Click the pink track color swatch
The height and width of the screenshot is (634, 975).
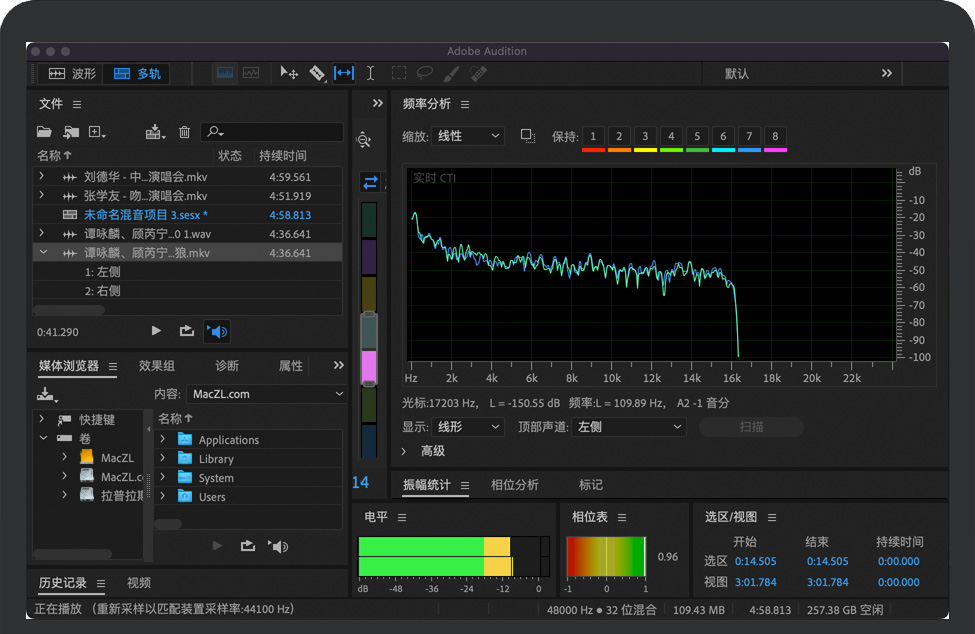click(x=369, y=367)
